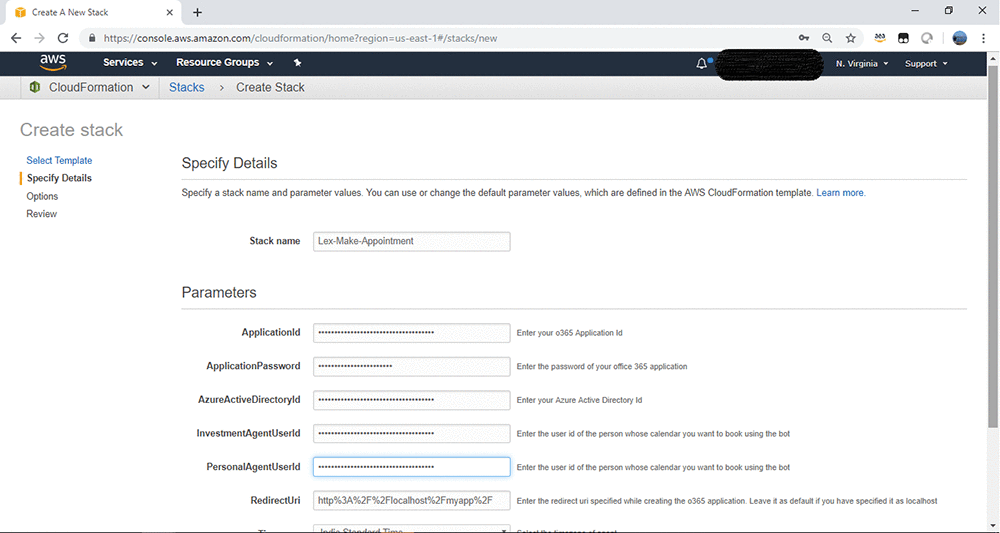The height and width of the screenshot is (533, 1000).
Task: Go to the Select Template step
Action: pos(59,161)
